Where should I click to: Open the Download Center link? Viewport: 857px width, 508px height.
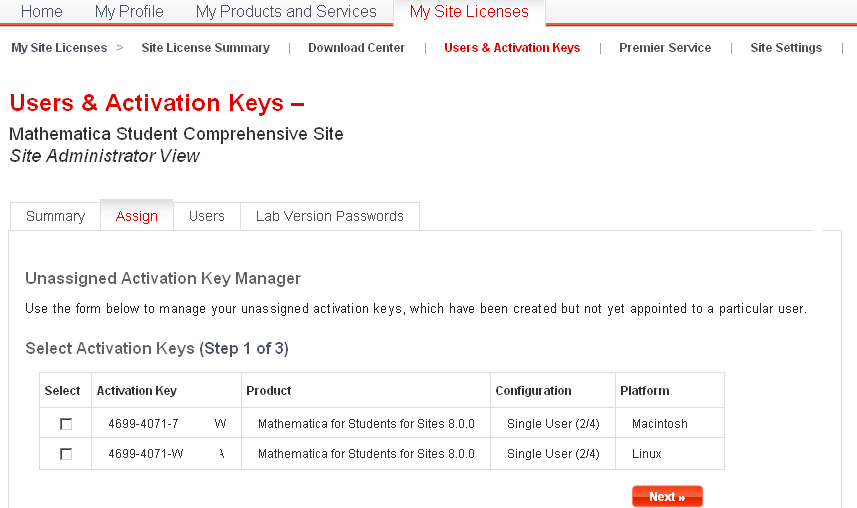coord(356,48)
